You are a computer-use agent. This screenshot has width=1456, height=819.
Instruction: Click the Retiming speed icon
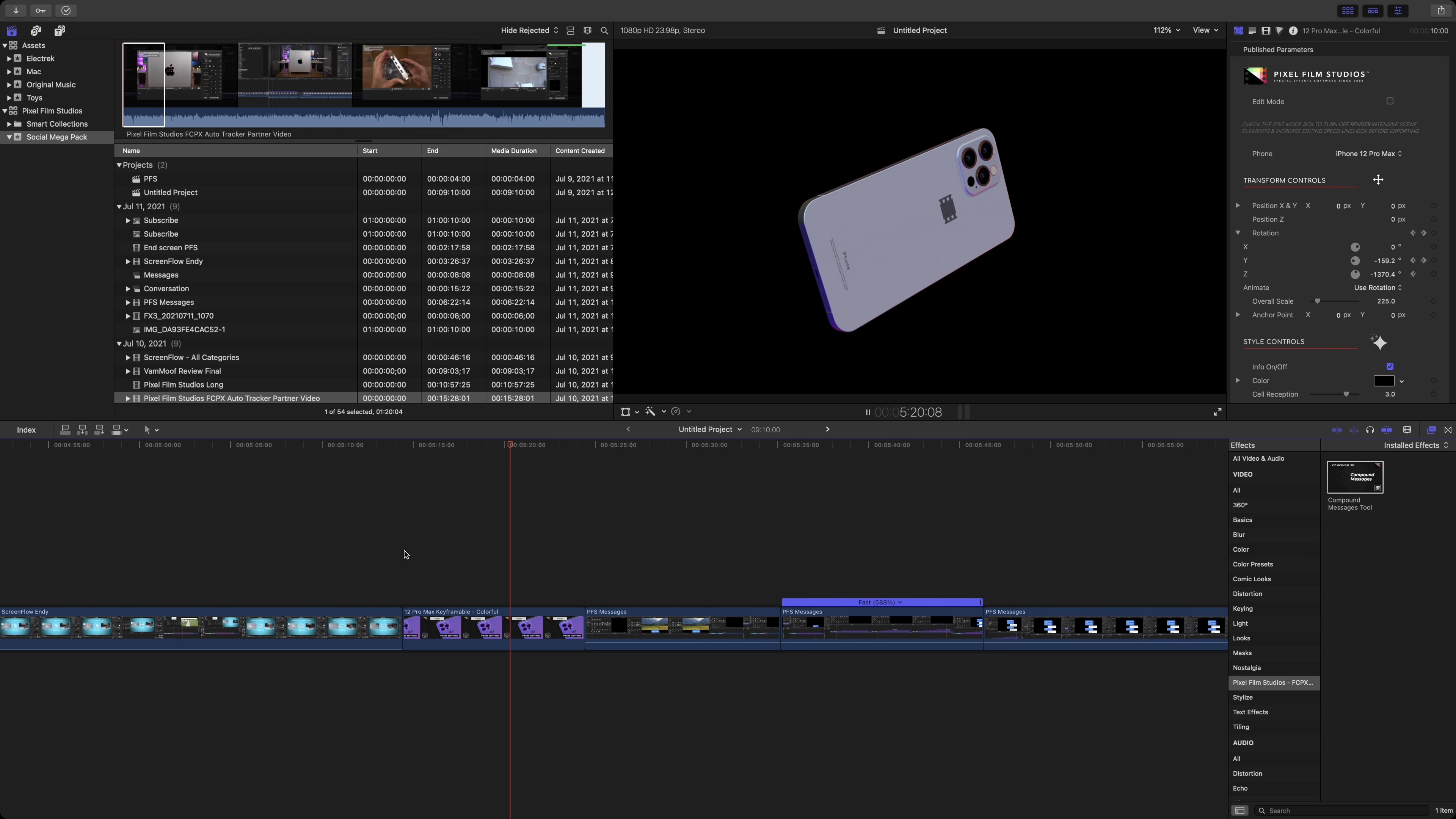[676, 412]
